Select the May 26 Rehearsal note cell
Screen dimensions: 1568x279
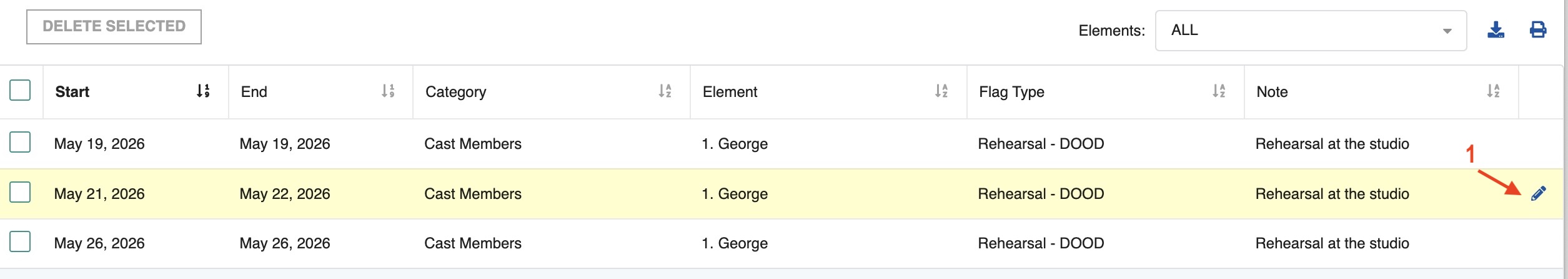tap(1332, 243)
